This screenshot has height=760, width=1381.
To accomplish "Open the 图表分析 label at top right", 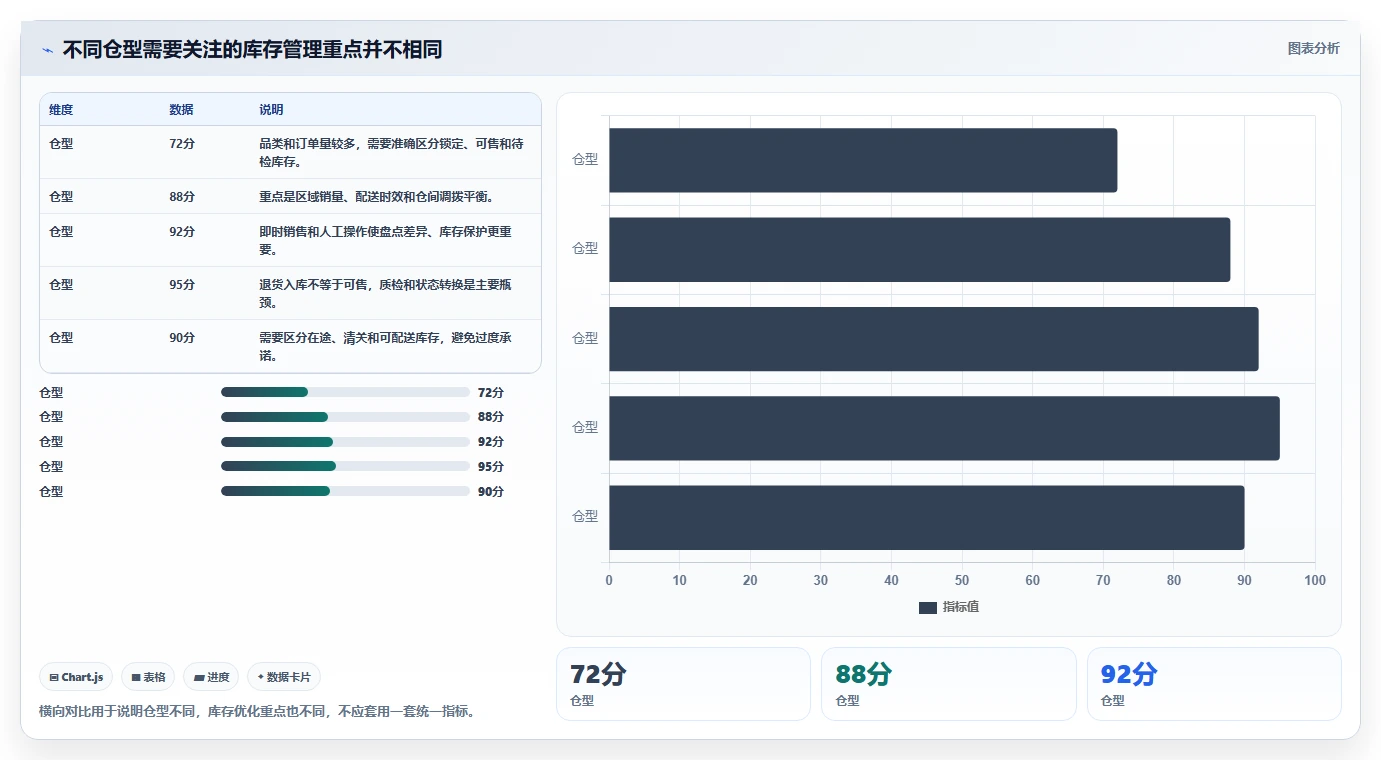I will coord(1313,48).
